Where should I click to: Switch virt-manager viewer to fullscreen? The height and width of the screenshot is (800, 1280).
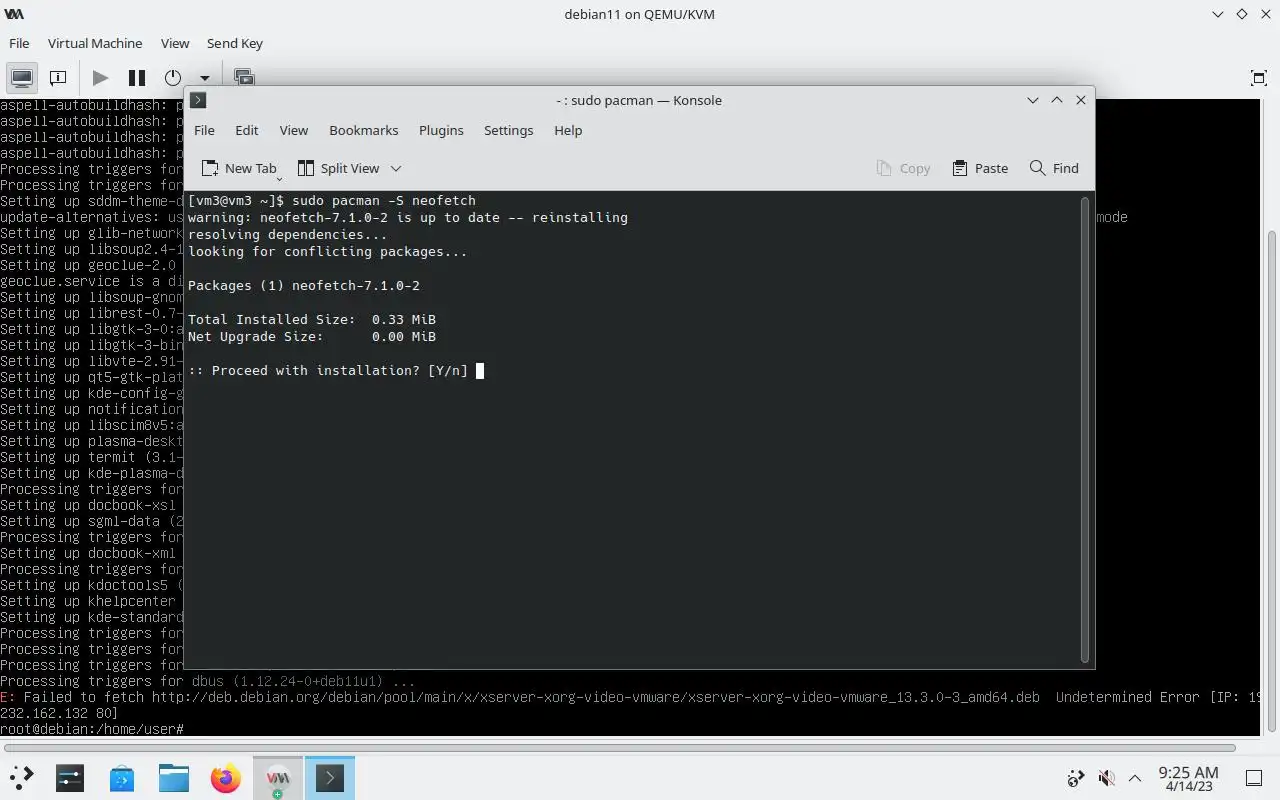click(1258, 78)
